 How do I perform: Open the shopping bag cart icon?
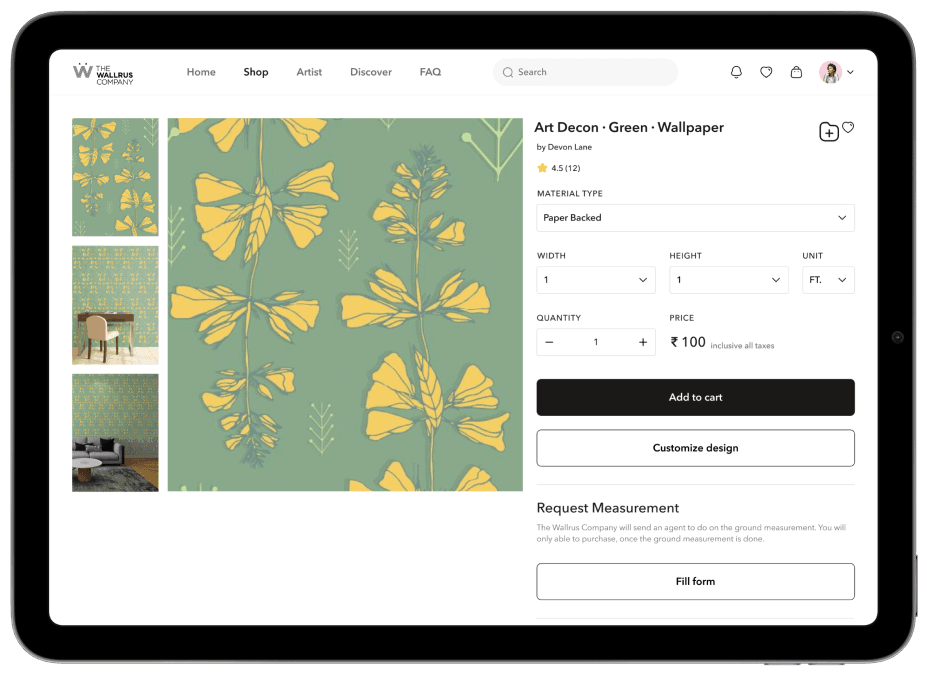pos(796,72)
